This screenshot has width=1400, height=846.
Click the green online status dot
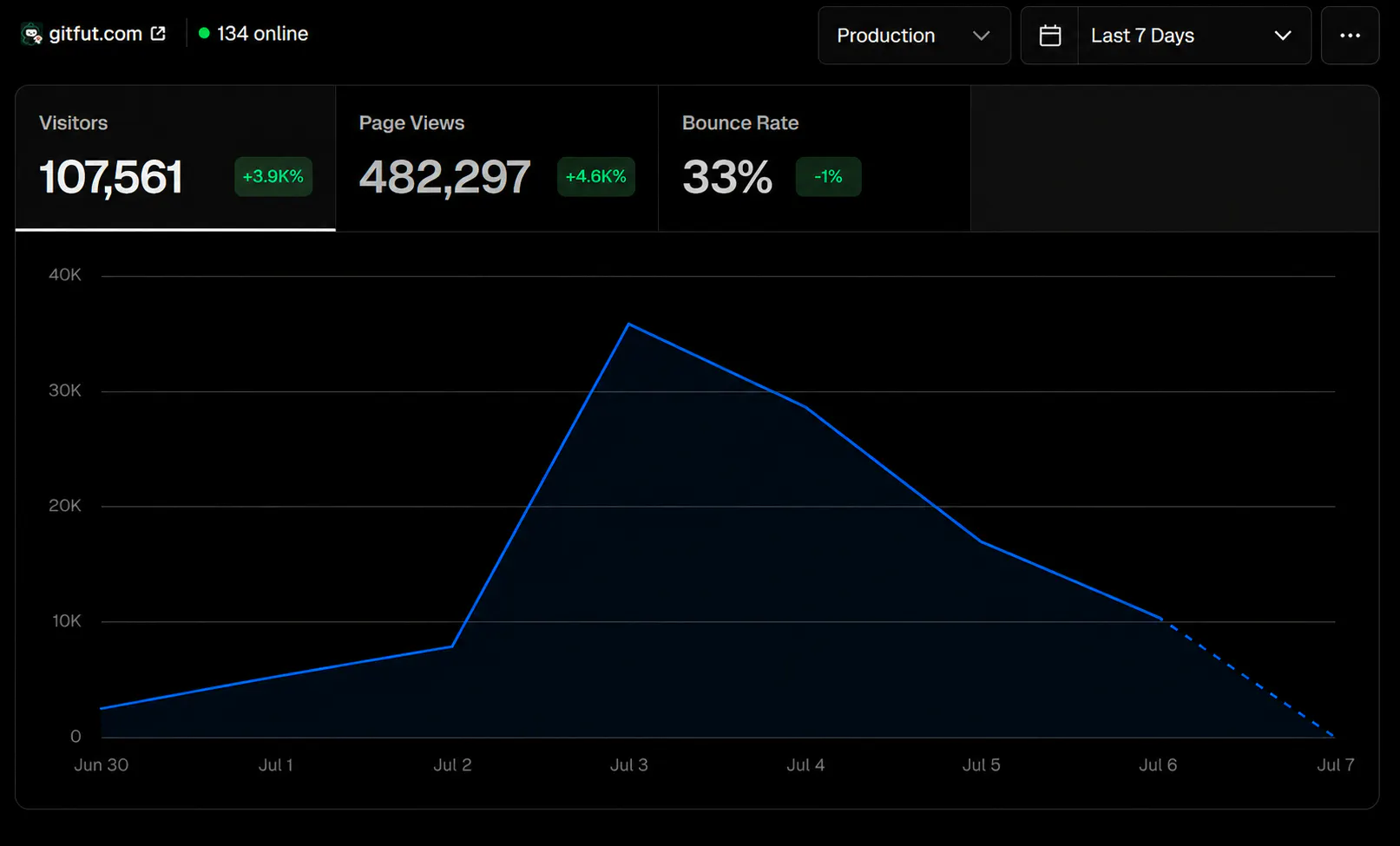coord(204,34)
